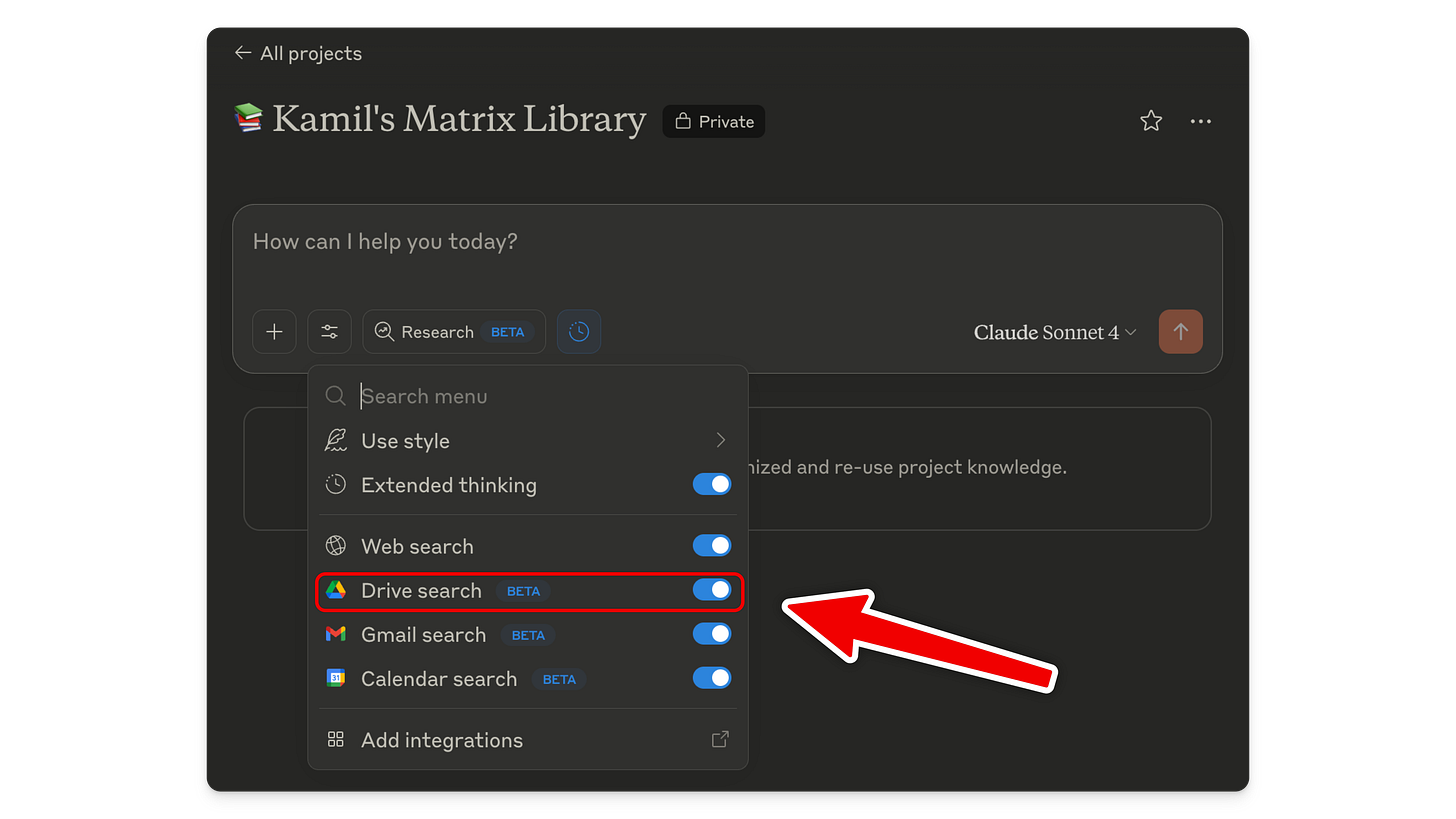1456x819 pixels.
Task: Disable the Drive search switch
Action: pos(712,590)
